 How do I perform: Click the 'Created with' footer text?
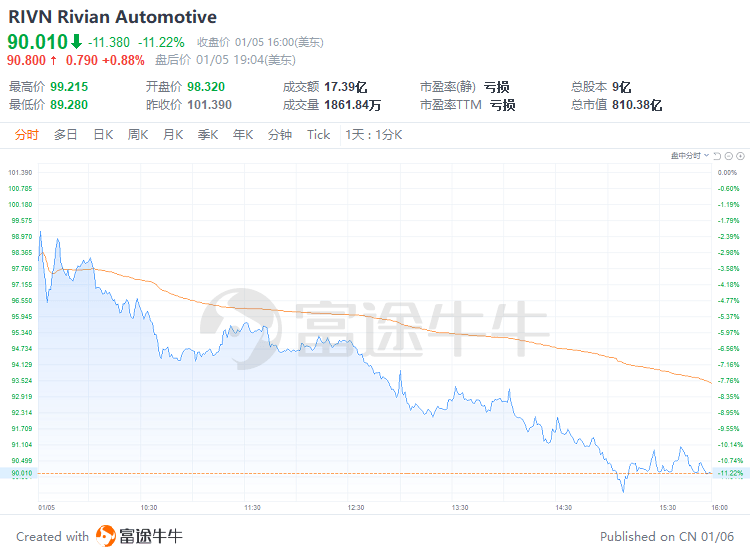tap(53, 536)
